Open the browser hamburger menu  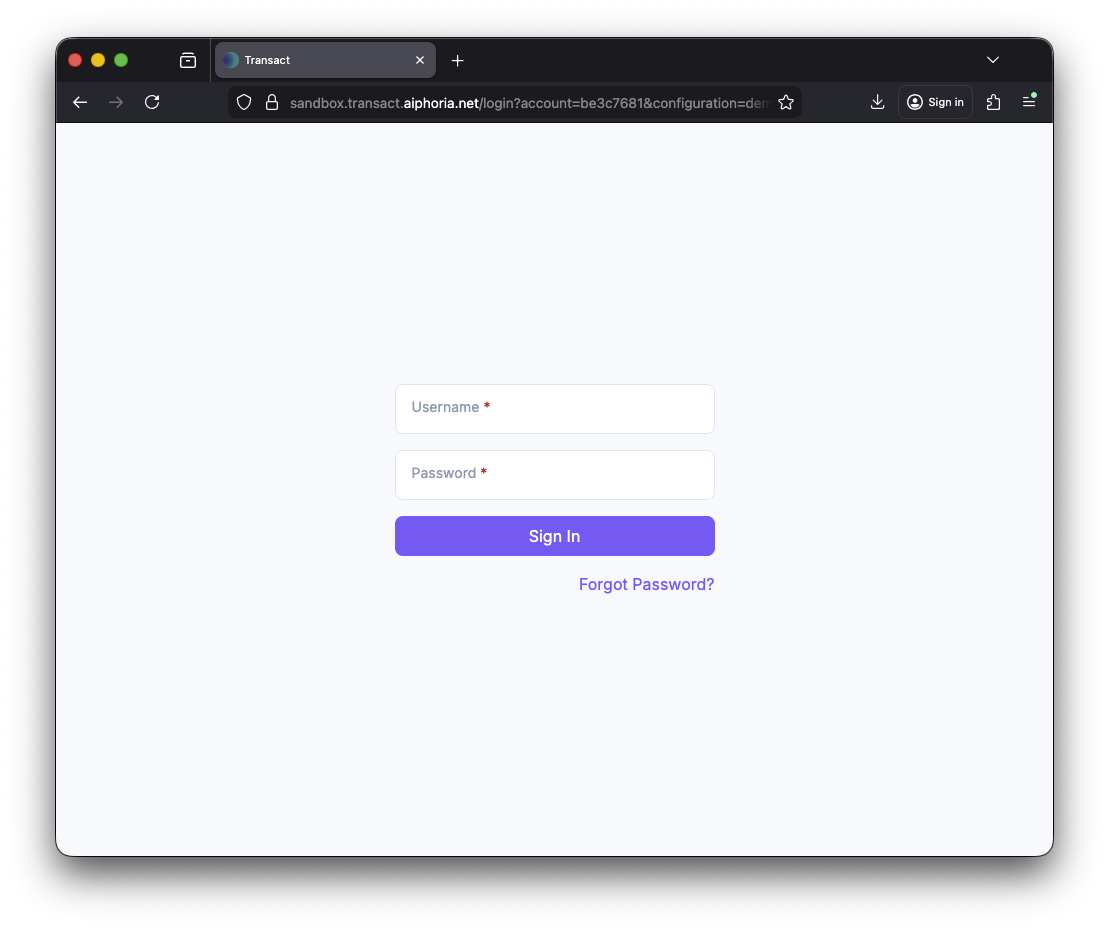click(x=1029, y=102)
